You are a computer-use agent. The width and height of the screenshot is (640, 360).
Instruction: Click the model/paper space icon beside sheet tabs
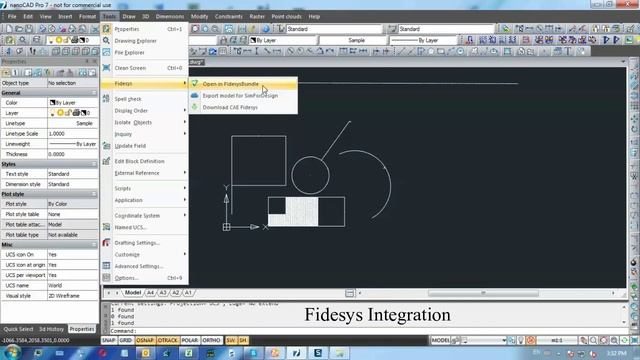click(x=350, y=293)
